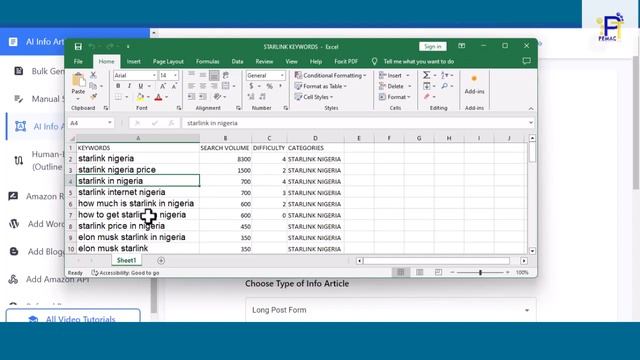
Task: Click the Find & Select magnifier icon
Action: coord(444,86)
